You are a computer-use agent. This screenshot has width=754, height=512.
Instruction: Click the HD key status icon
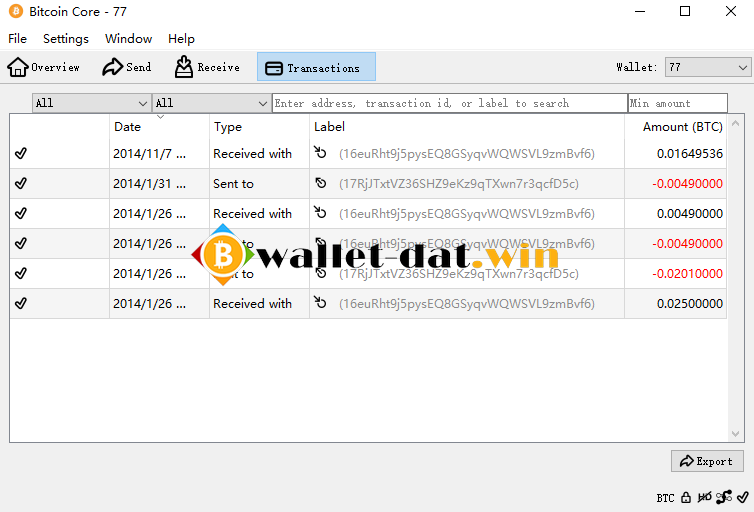[704, 498]
